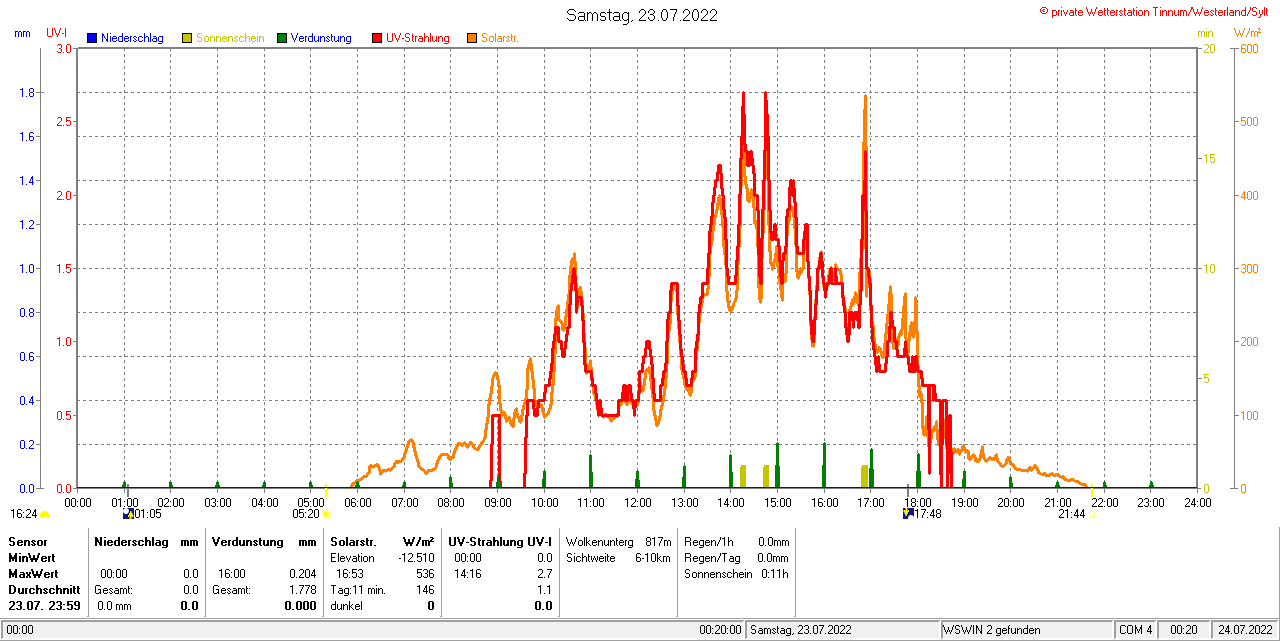Viewport: 1280px width, 641px height.
Task: Click the Sensor header in the data table
Action: coord(27,541)
